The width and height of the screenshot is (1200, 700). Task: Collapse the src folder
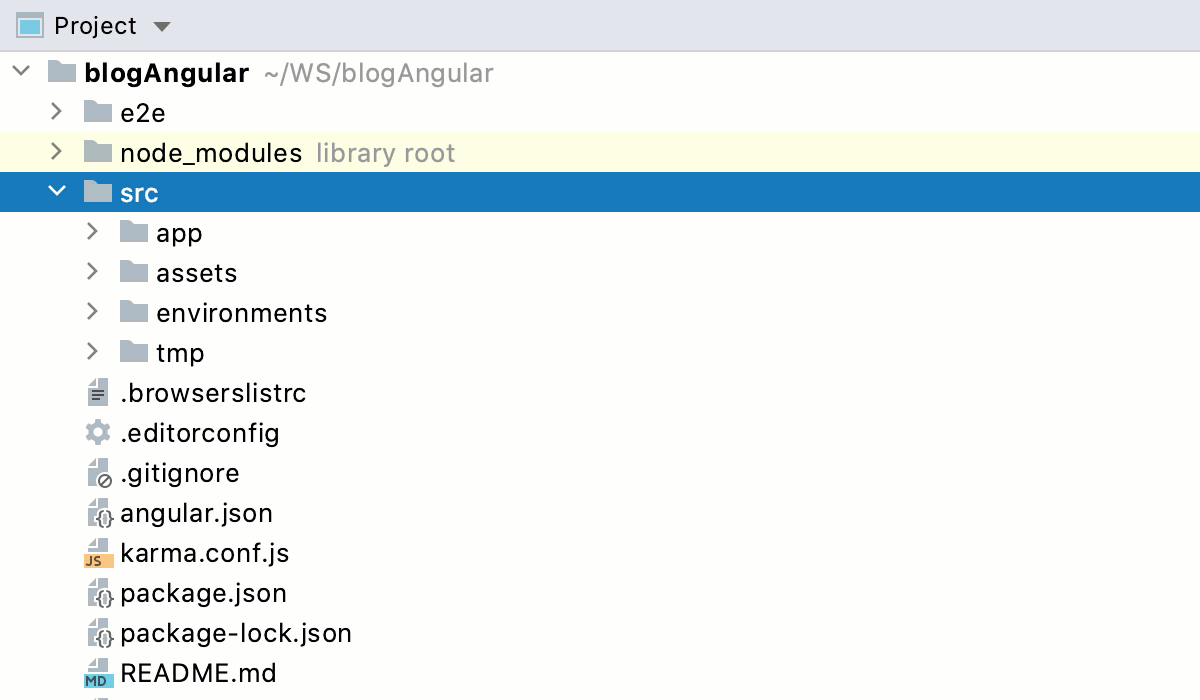point(56,192)
